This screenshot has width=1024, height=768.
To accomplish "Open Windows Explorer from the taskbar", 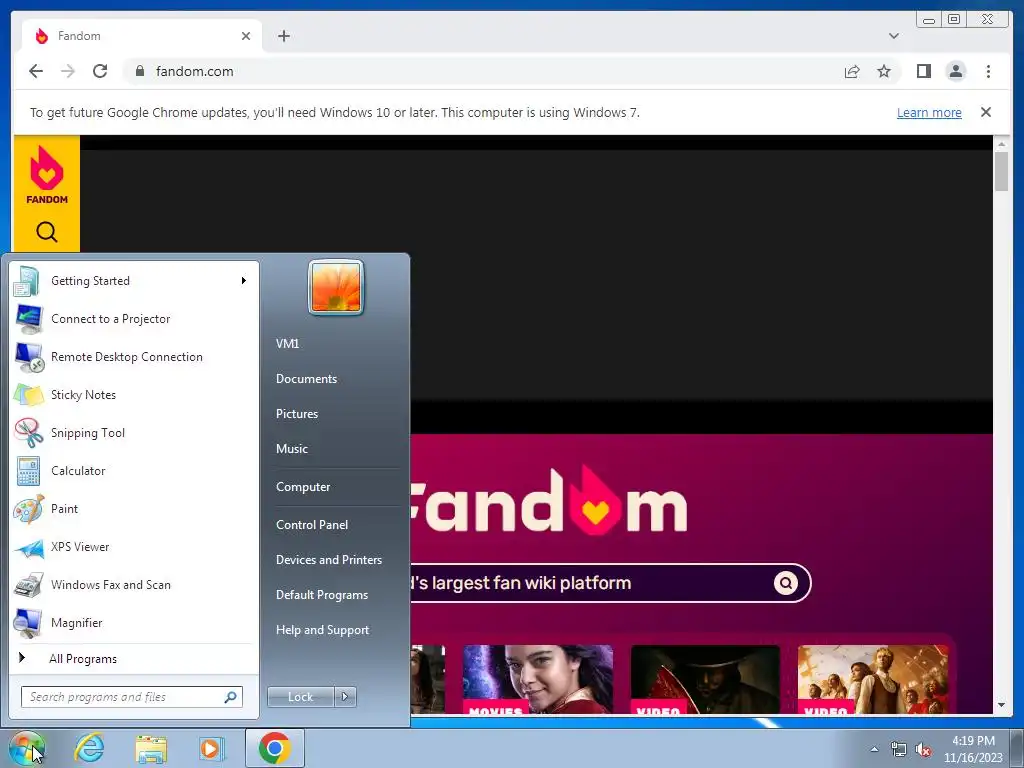I will click(x=151, y=748).
